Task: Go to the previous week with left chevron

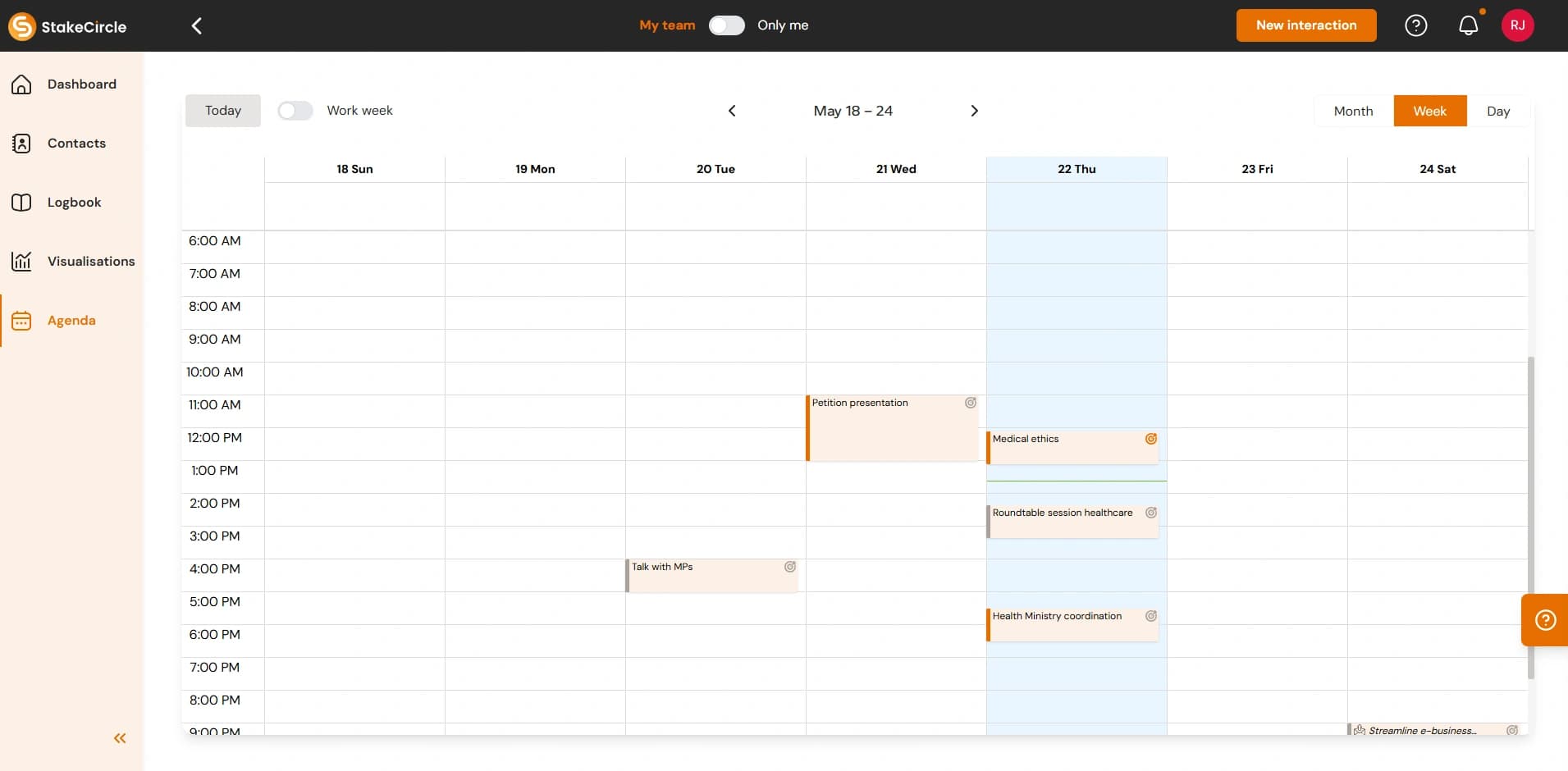Action: point(732,111)
